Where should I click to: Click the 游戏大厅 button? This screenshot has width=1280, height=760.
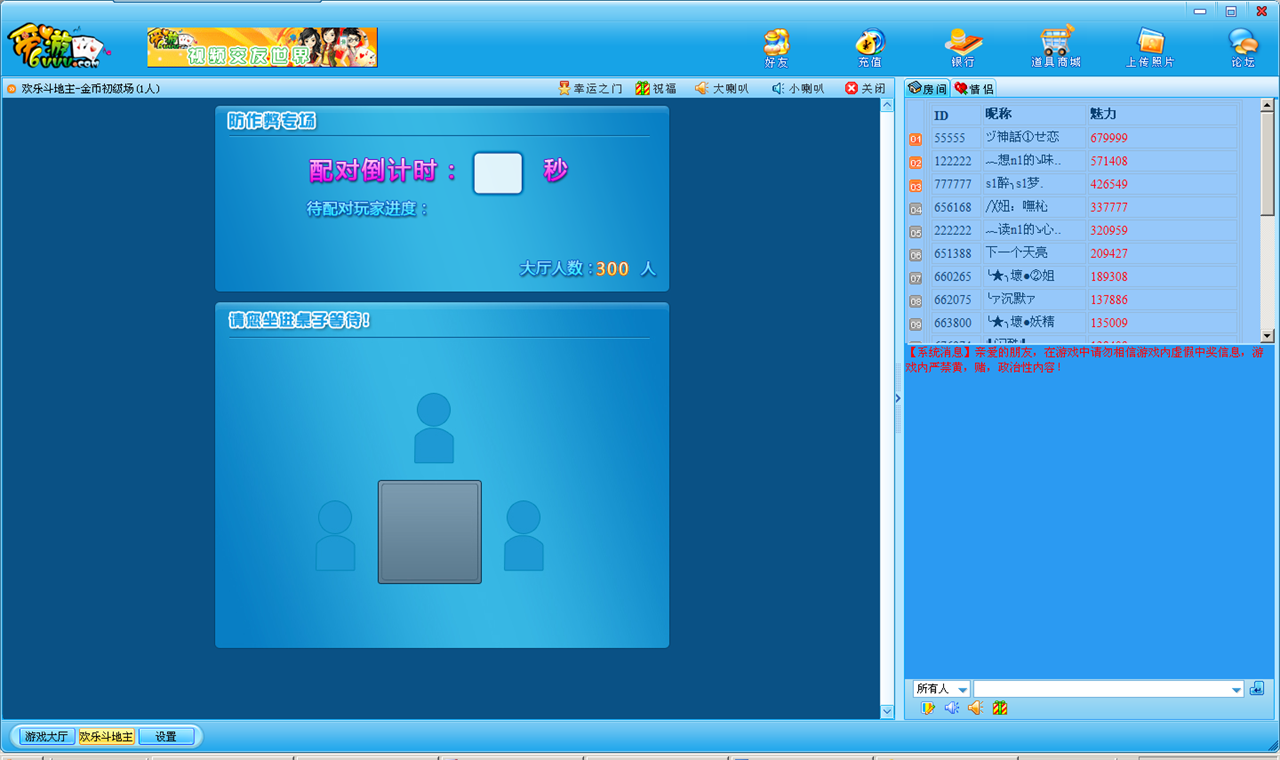pos(47,737)
